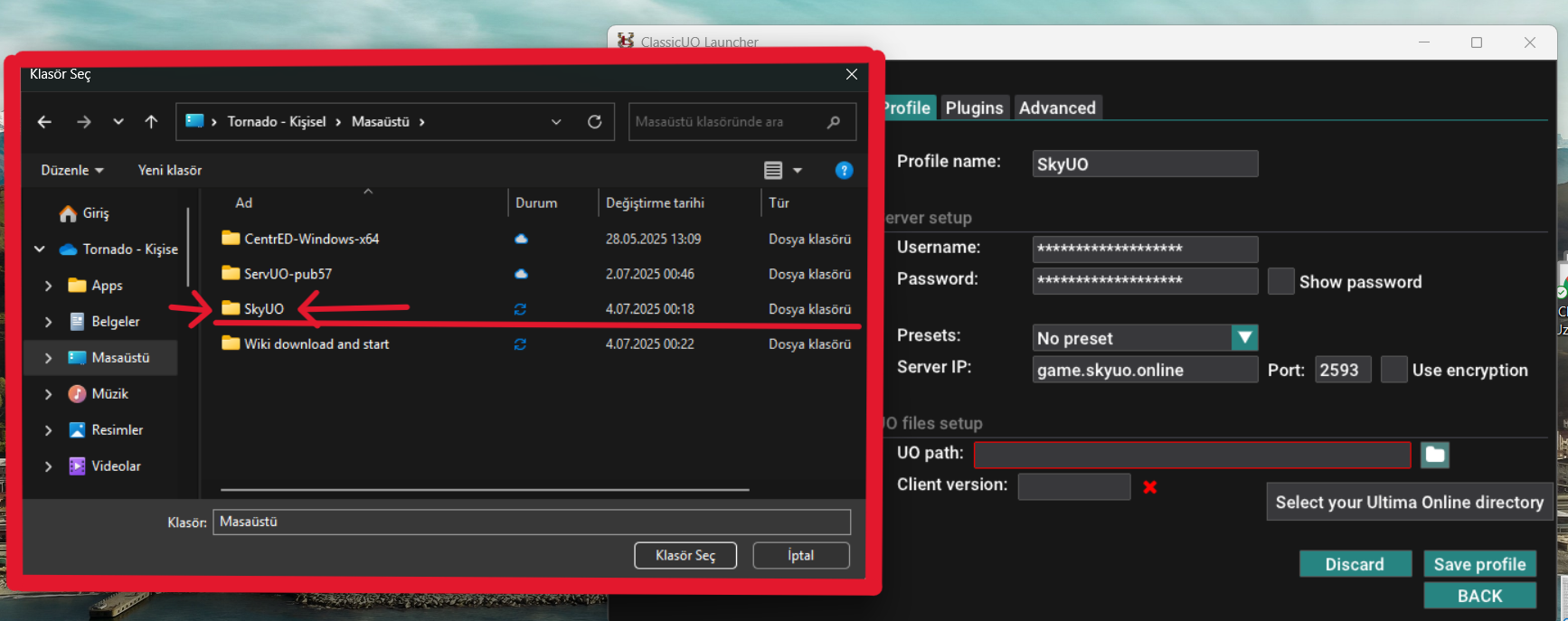Cancel the dialog with İptal
The width and height of the screenshot is (1568, 621).
(800, 555)
